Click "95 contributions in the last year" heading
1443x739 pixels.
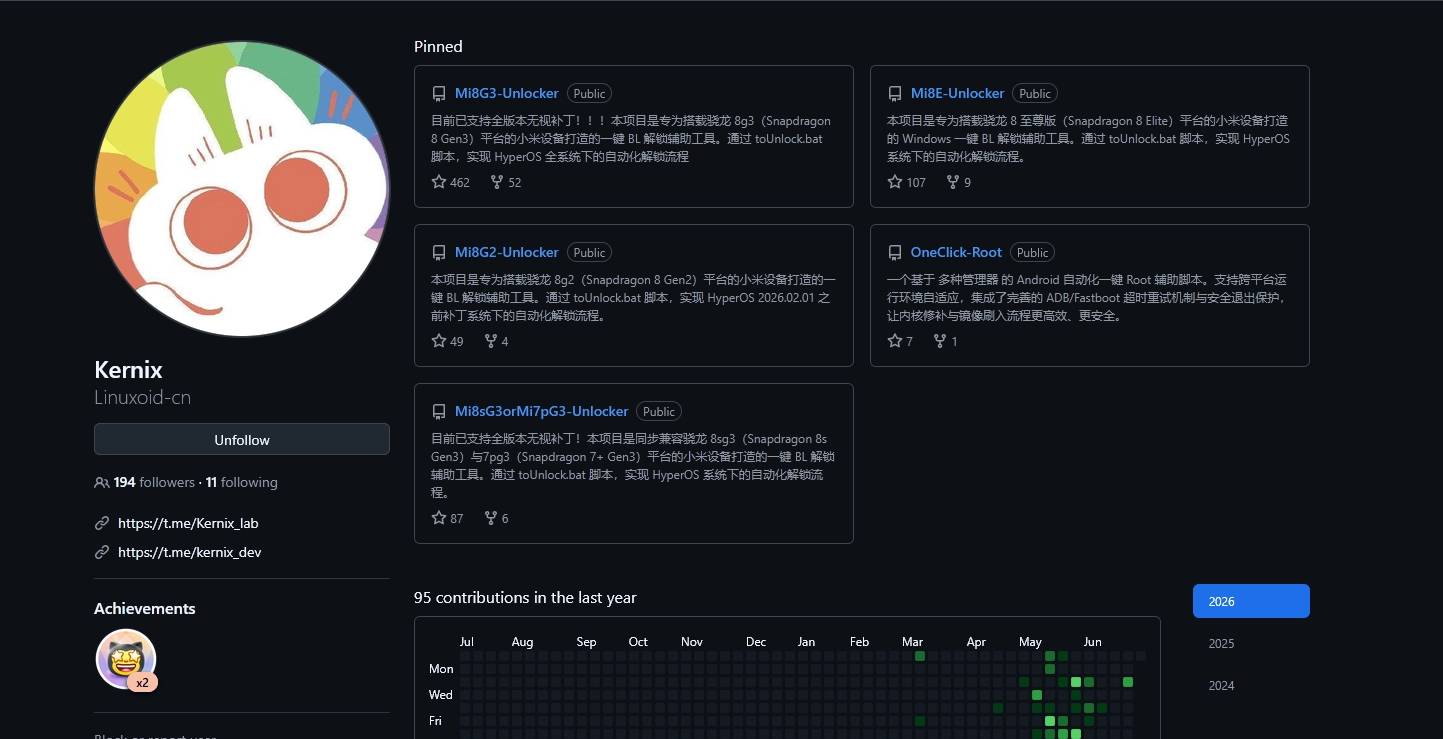[x=525, y=598]
